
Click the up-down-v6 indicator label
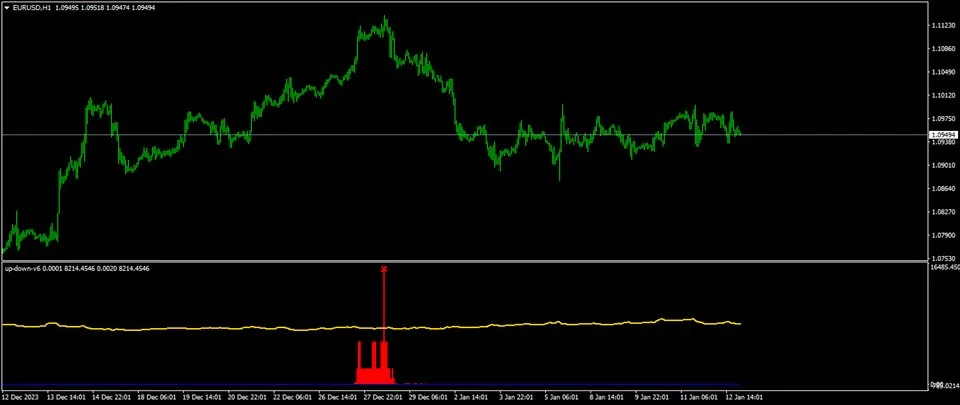(21, 269)
